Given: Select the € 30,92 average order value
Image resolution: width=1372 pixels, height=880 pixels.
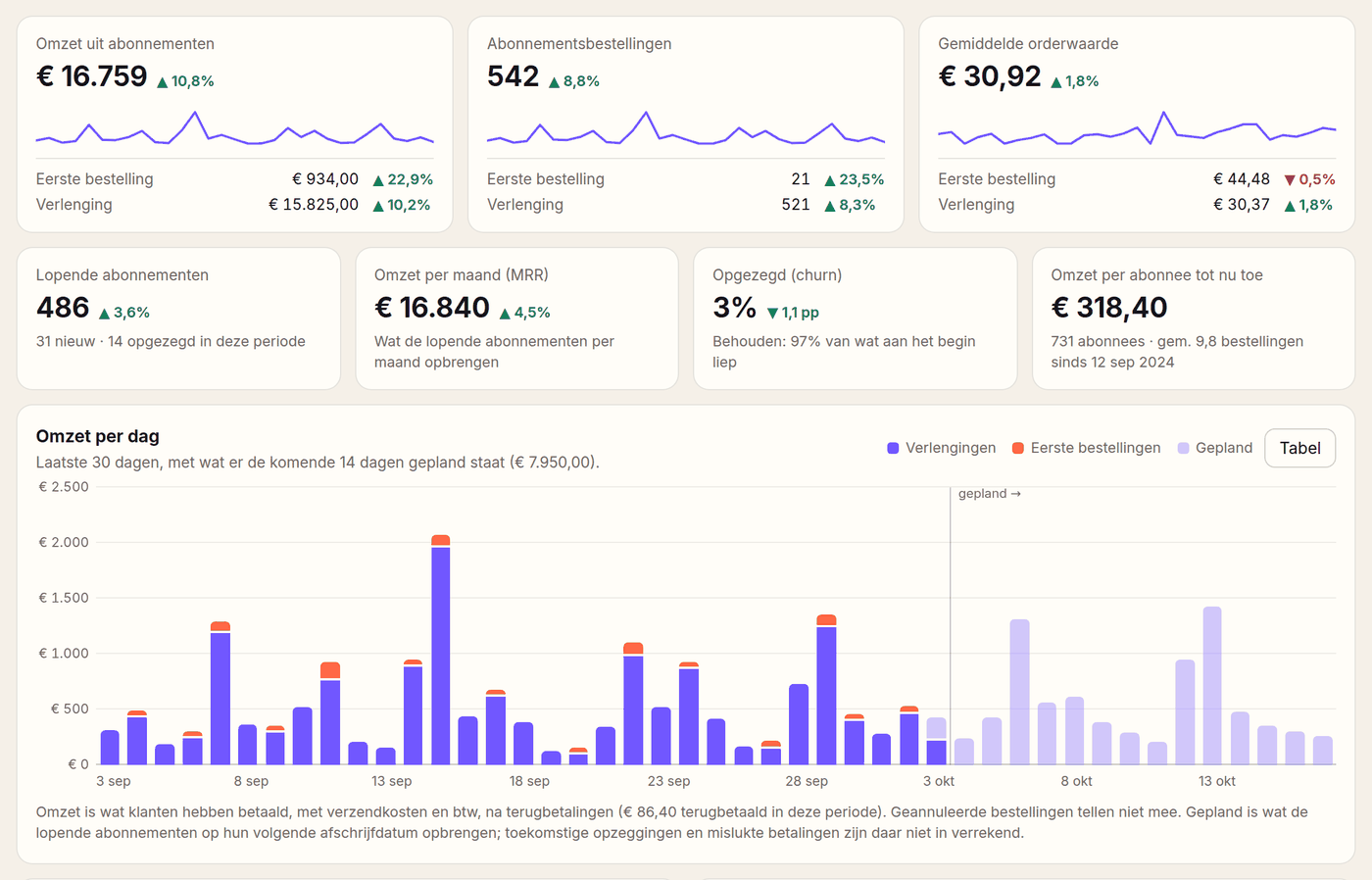Looking at the screenshot, I should click(990, 76).
